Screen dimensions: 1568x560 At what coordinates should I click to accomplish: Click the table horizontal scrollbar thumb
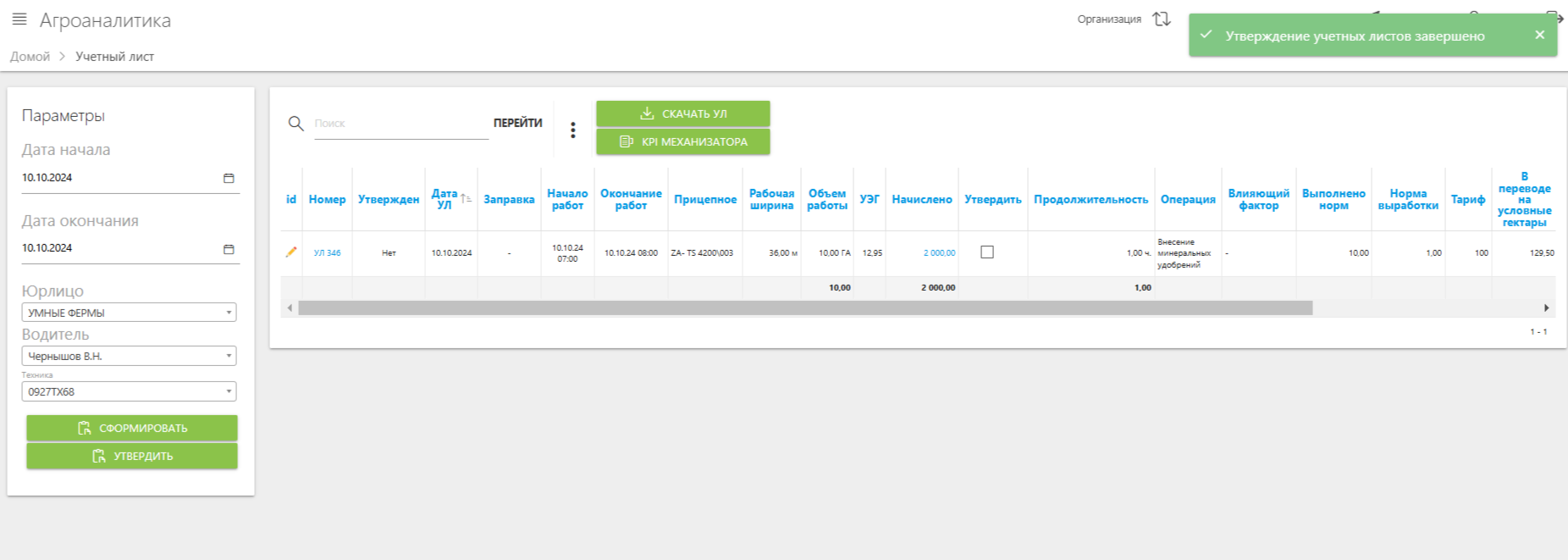click(x=804, y=308)
